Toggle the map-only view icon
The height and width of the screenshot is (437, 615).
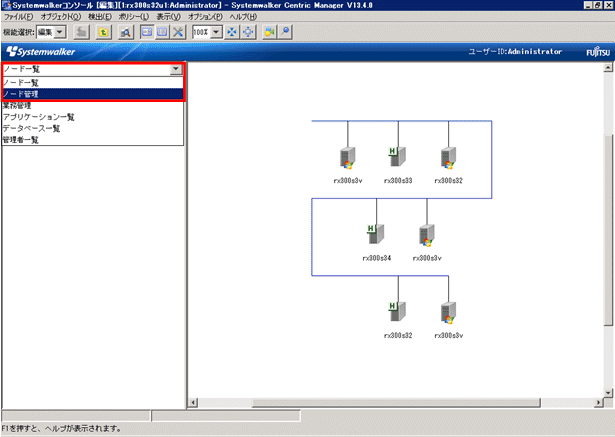162,32
